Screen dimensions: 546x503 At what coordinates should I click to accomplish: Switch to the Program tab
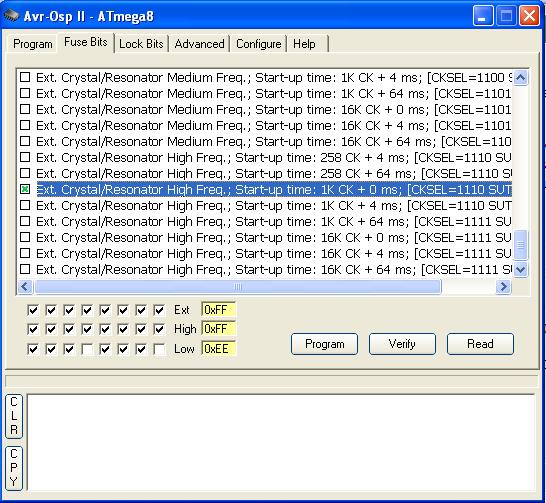pos(32,44)
